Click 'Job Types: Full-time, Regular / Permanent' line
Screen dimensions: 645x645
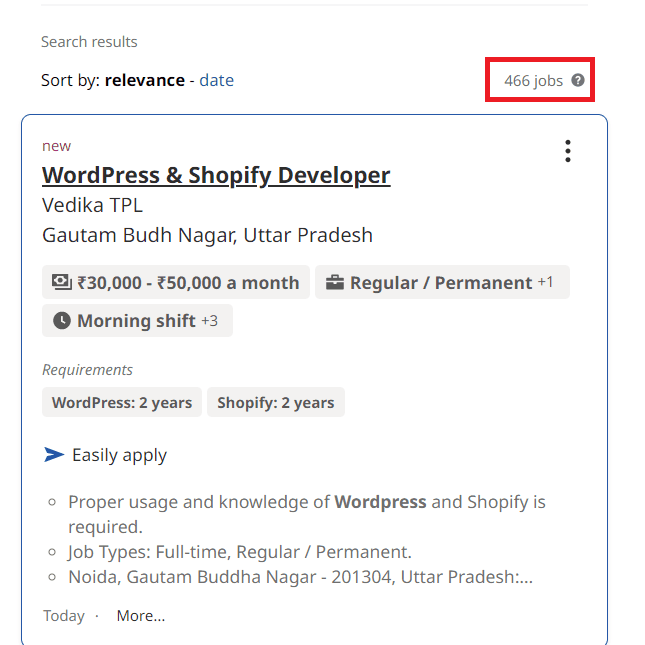(x=240, y=552)
